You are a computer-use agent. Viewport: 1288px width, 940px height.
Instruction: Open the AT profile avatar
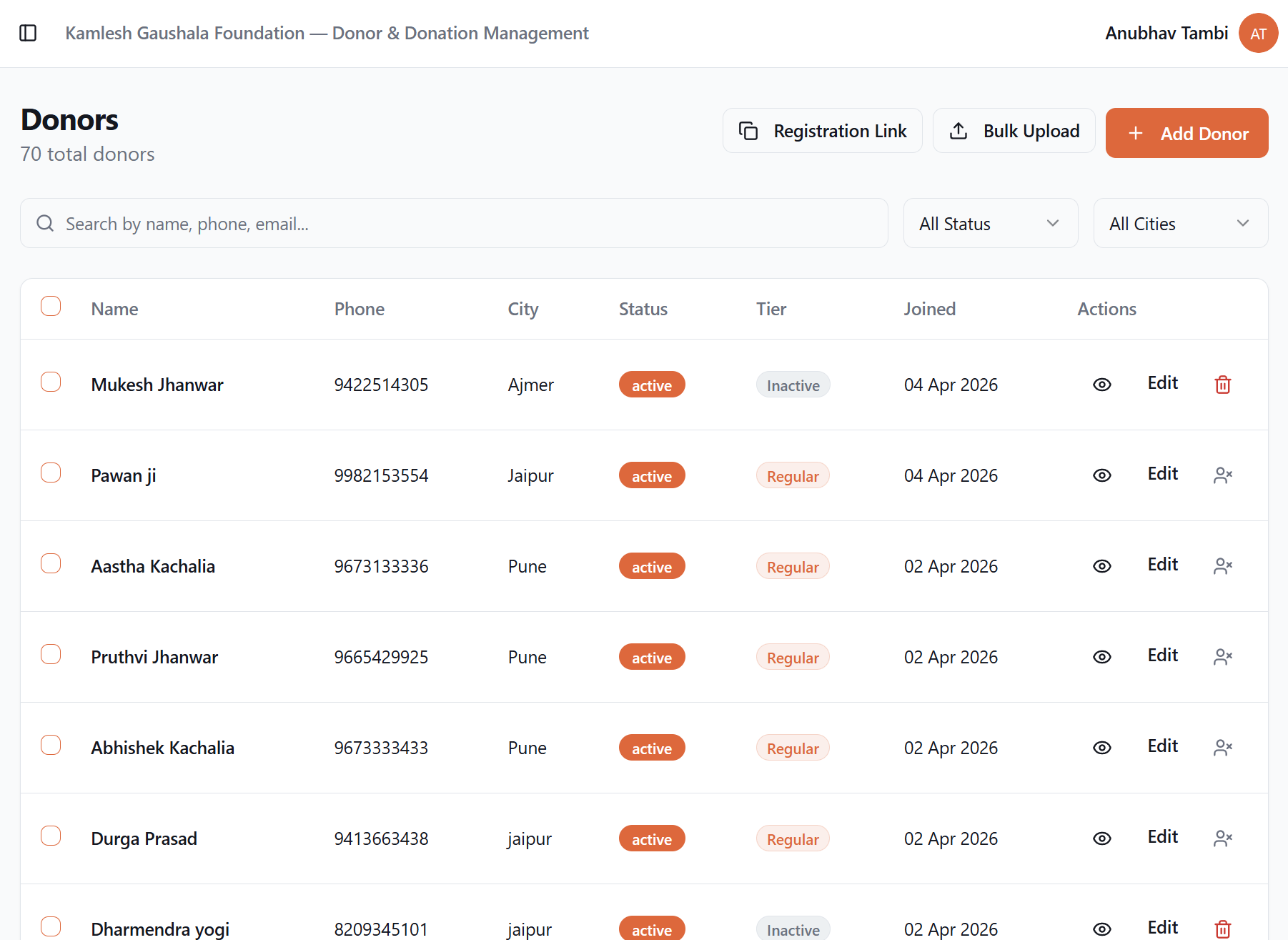point(1258,33)
